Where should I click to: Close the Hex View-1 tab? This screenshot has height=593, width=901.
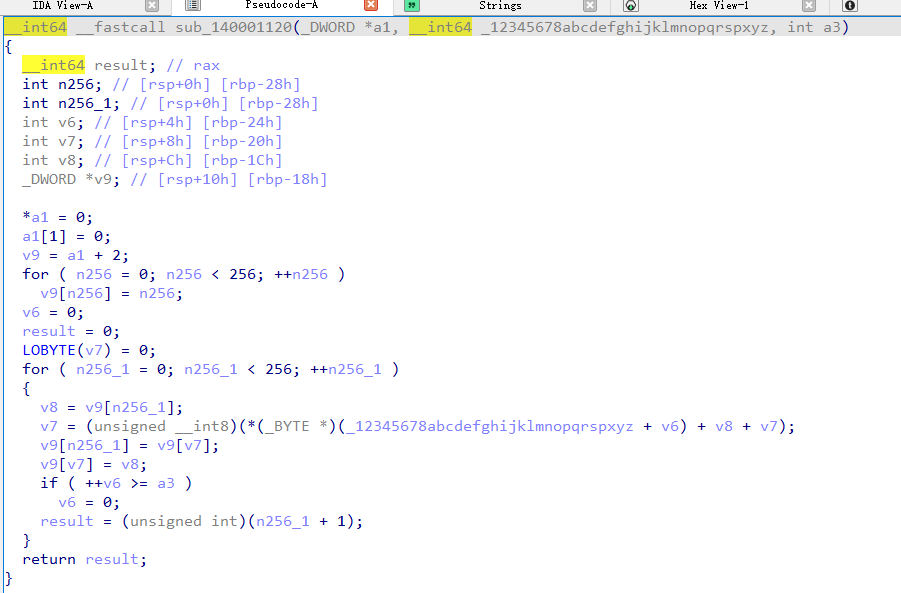click(809, 6)
